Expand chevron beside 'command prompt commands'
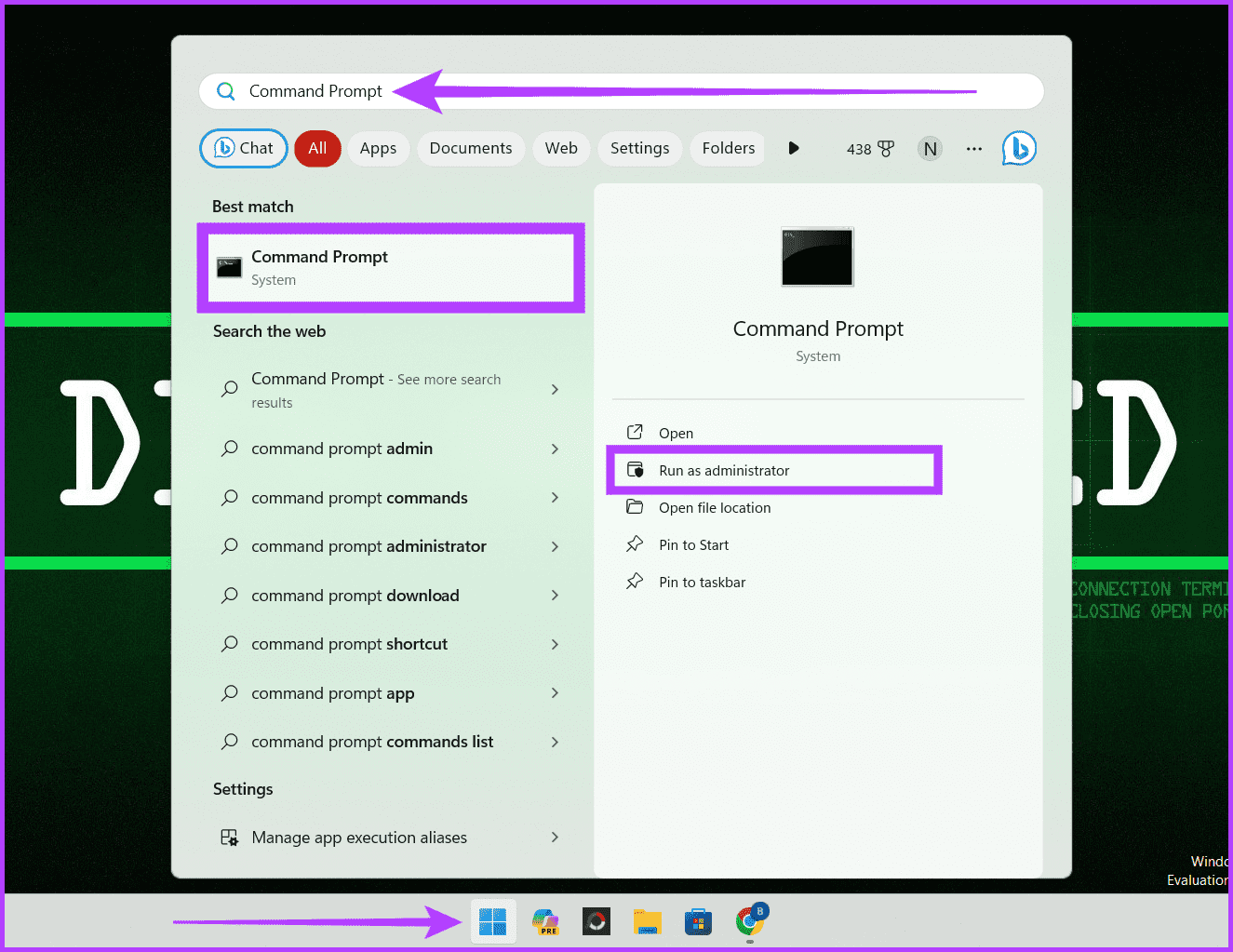Image resolution: width=1233 pixels, height=952 pixels. click(x=555, y=498)
